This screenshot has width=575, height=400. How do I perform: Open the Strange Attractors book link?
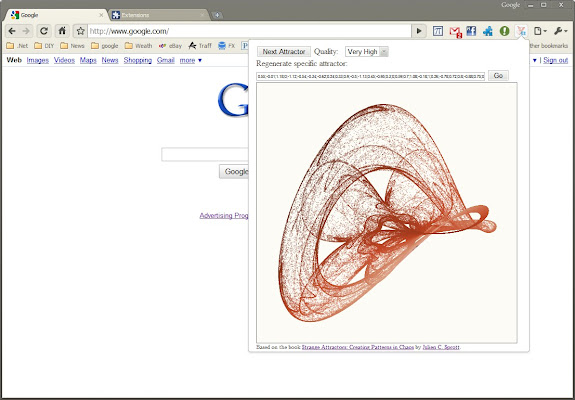[358, 347]
